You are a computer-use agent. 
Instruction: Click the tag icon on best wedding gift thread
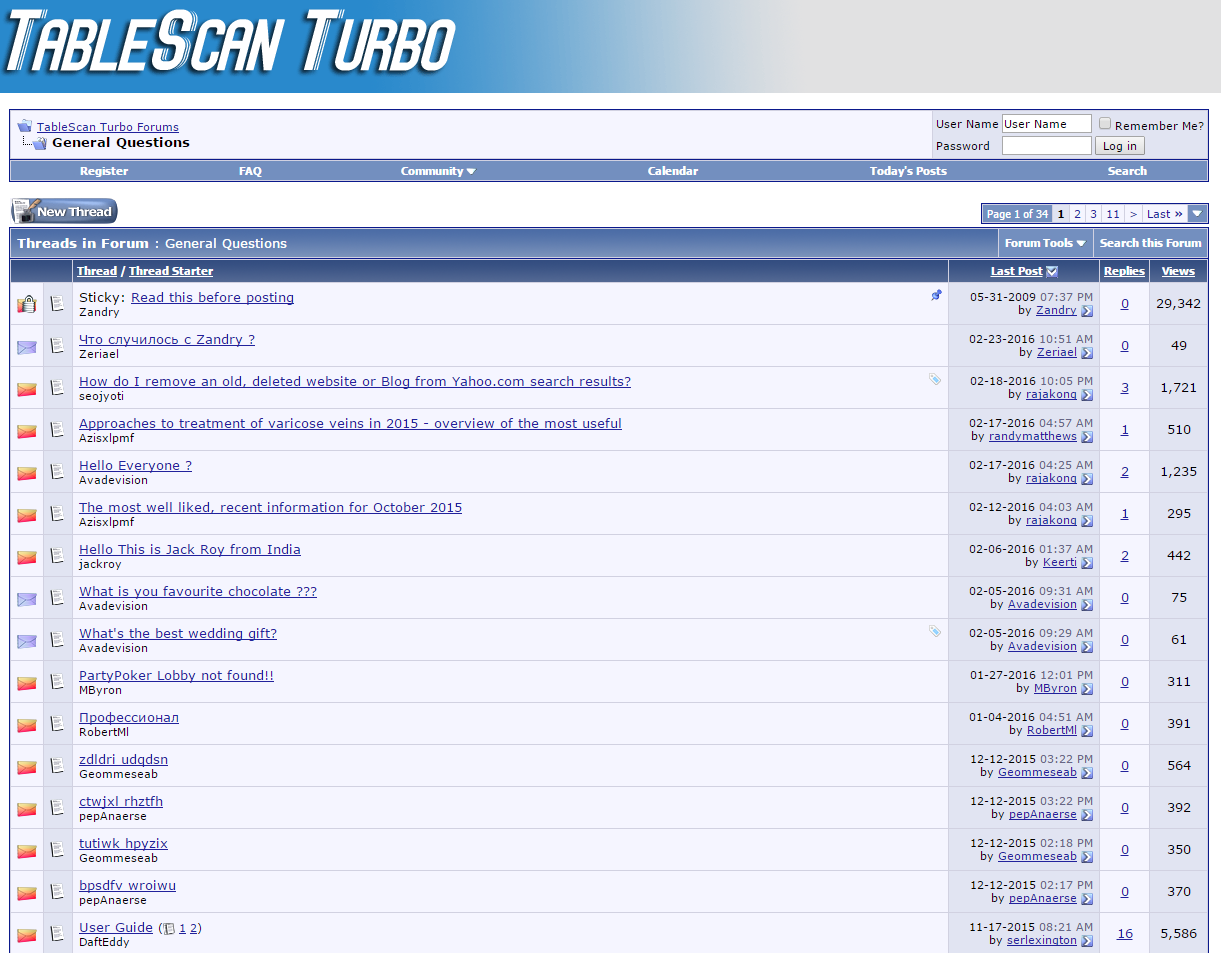935,632
